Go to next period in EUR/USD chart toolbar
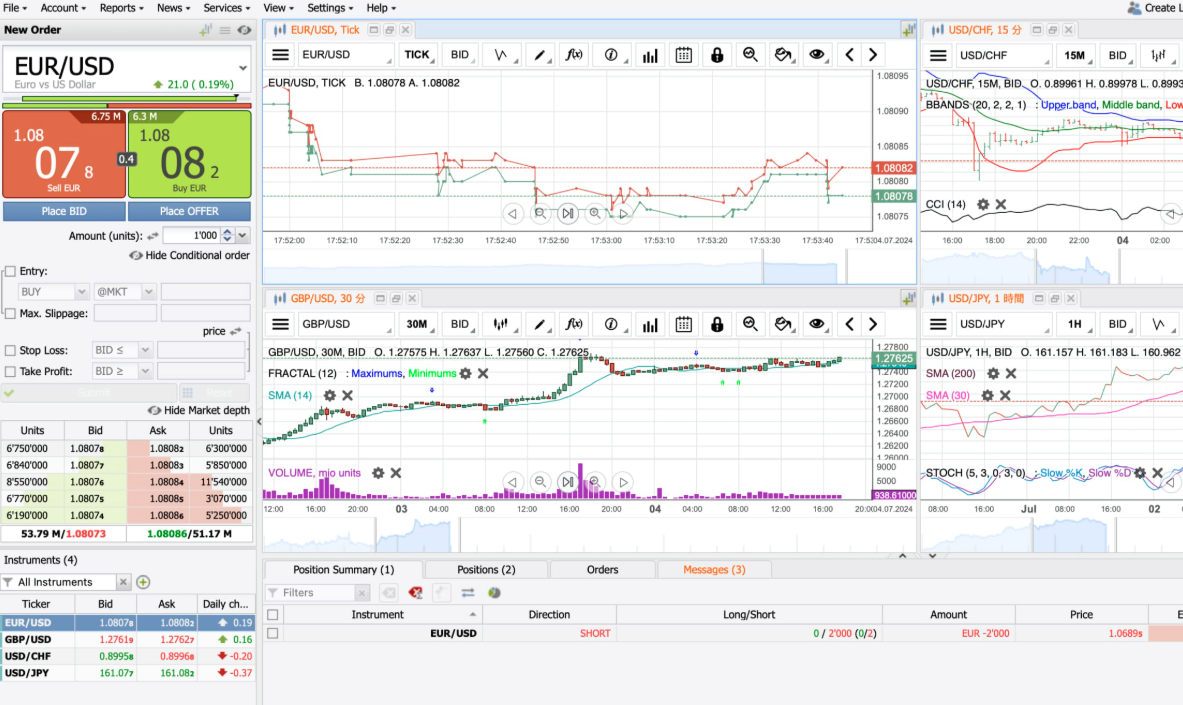This screenshot has width=1183, height=705. 873,55
